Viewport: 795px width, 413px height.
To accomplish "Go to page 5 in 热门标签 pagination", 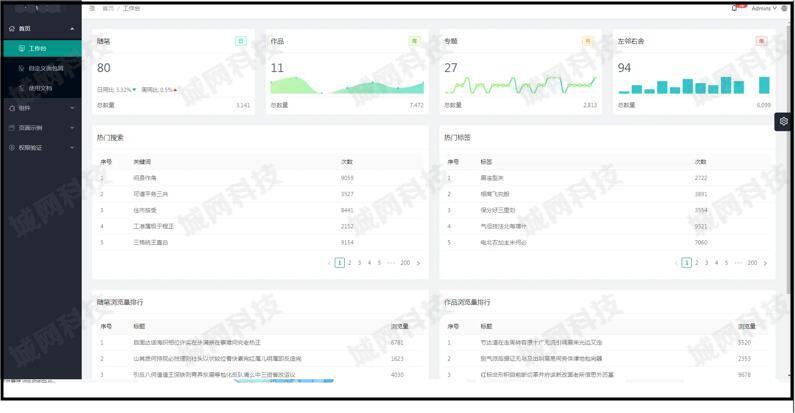I will click(x=726, y=263).
